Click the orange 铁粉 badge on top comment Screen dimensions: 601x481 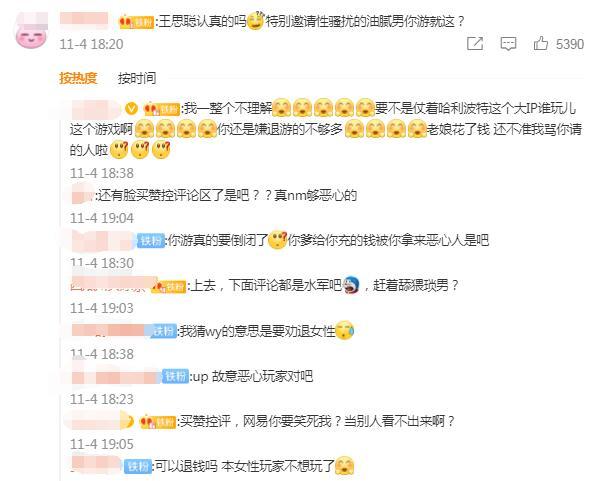coord(137,22)
